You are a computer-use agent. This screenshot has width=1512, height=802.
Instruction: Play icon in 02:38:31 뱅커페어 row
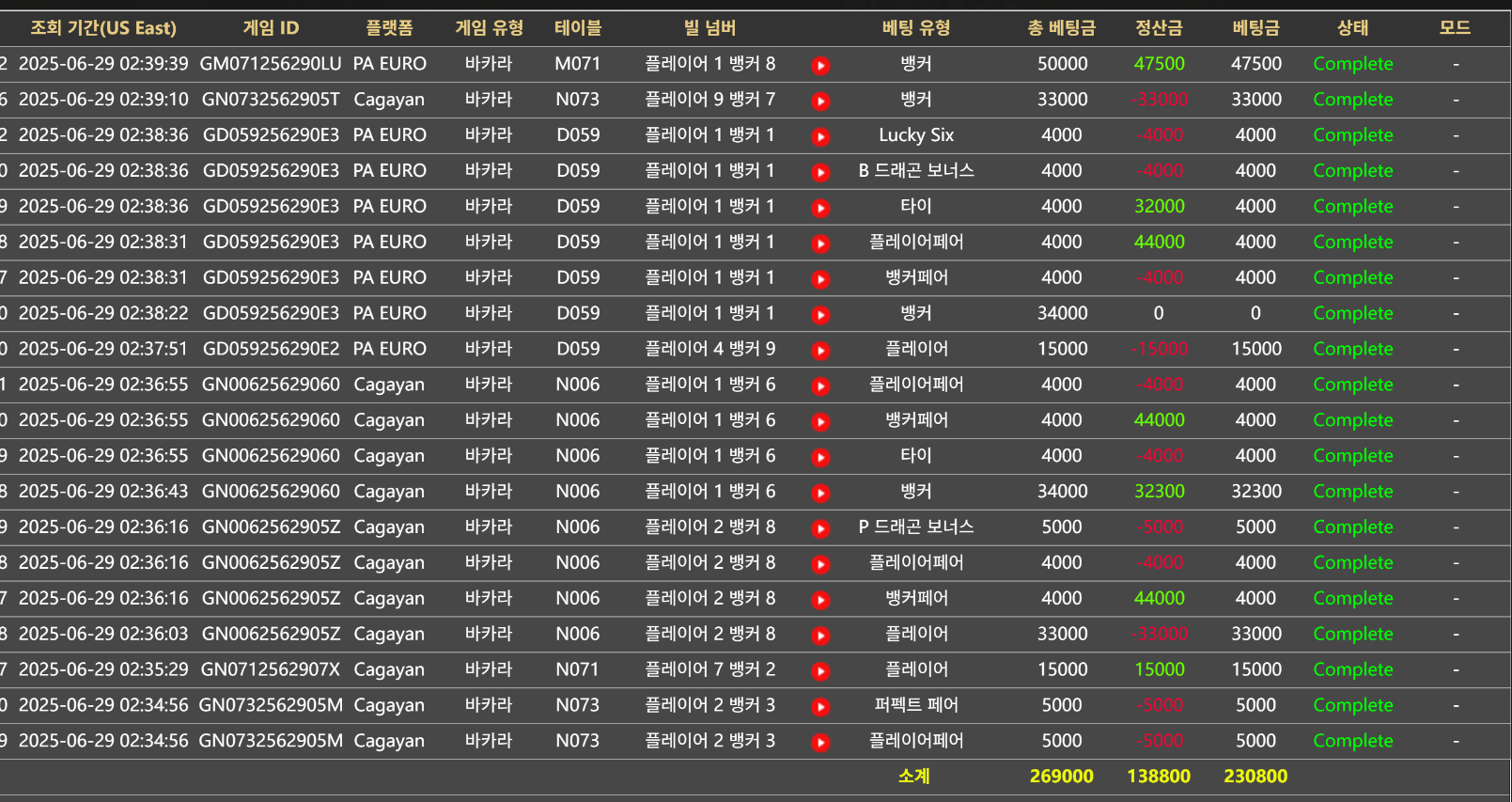point(820,279)
